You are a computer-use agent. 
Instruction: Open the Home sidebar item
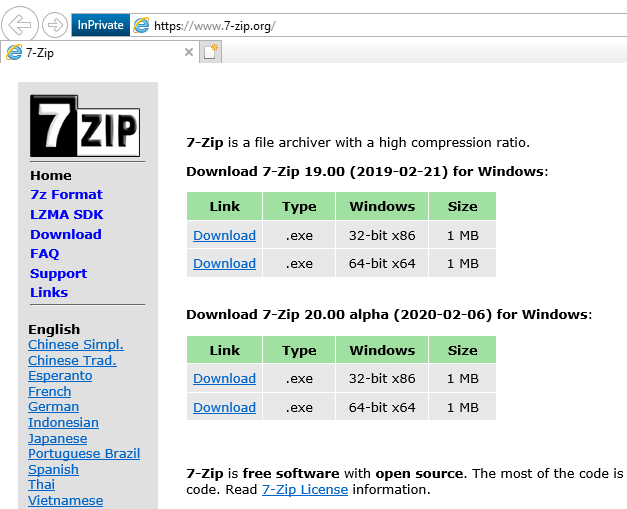(x=51, y=175)
